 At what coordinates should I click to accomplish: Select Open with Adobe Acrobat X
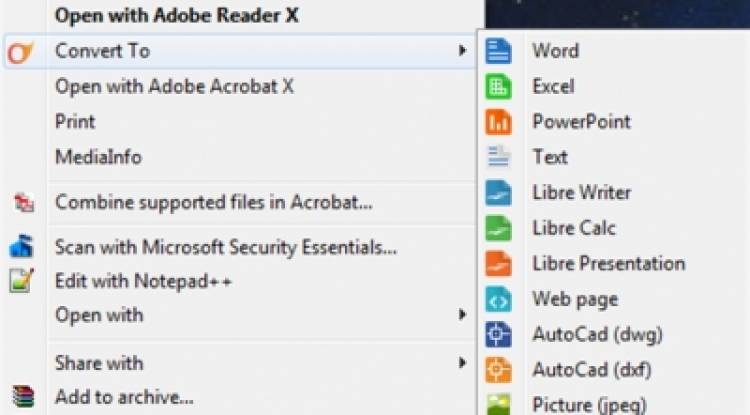[174, 87]
